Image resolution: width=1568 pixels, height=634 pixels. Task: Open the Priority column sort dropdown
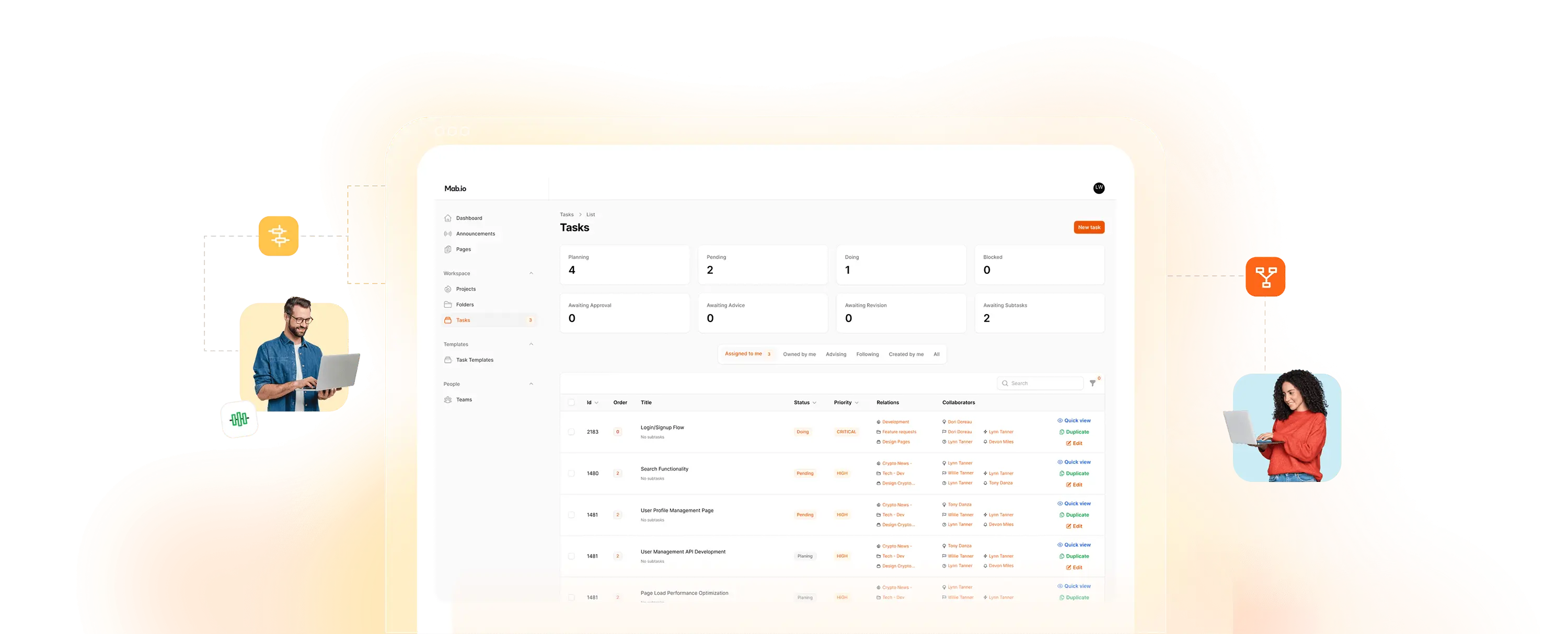click(x=857, y=403)
